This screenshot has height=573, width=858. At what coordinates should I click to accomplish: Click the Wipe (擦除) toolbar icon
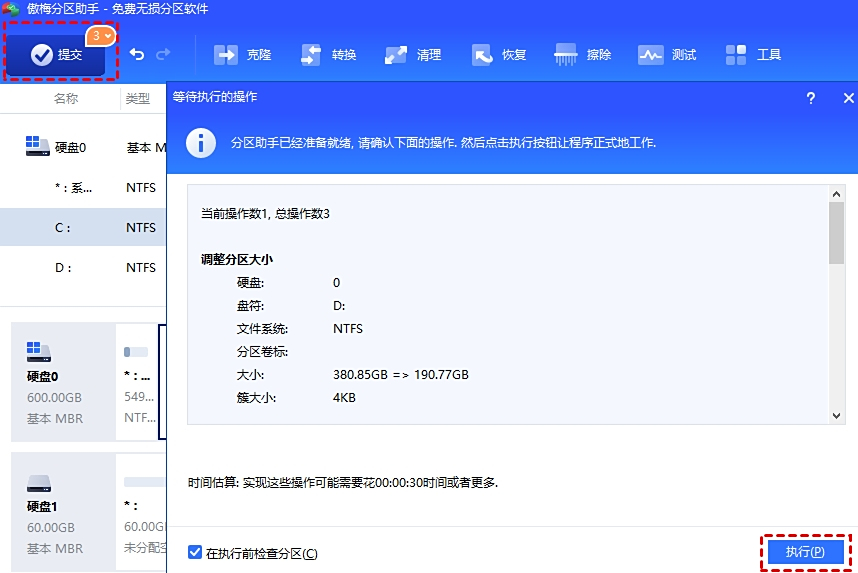point(566,55)
